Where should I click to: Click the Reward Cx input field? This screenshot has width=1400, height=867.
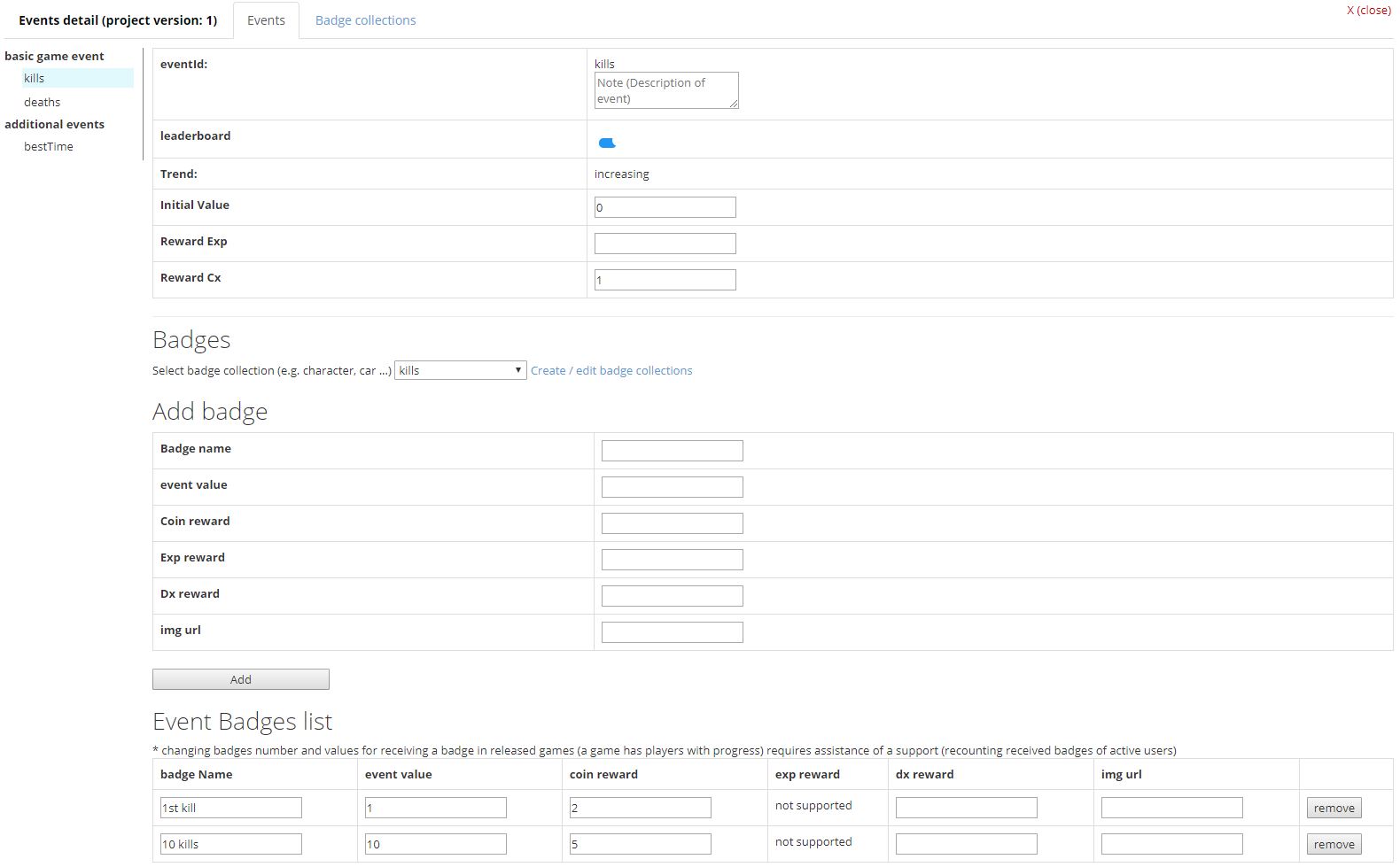665,280
